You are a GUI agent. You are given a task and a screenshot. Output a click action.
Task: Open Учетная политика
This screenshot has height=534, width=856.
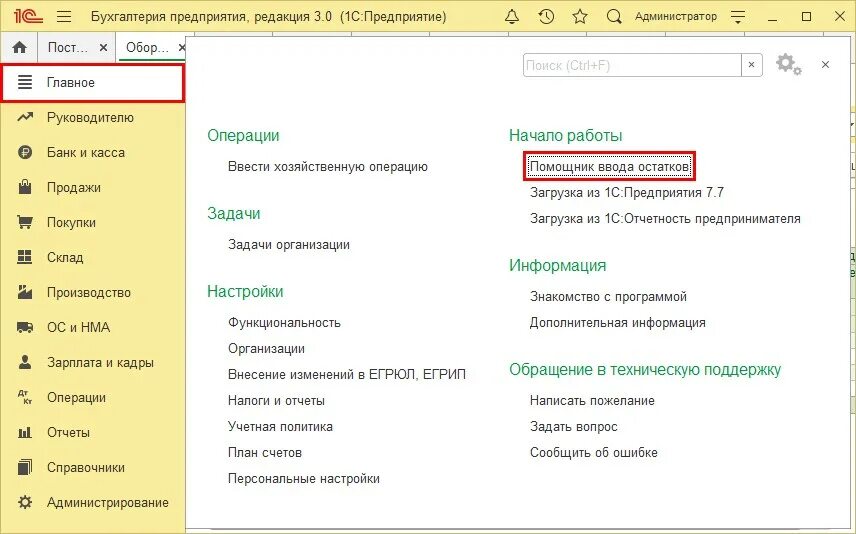[280, 426]
